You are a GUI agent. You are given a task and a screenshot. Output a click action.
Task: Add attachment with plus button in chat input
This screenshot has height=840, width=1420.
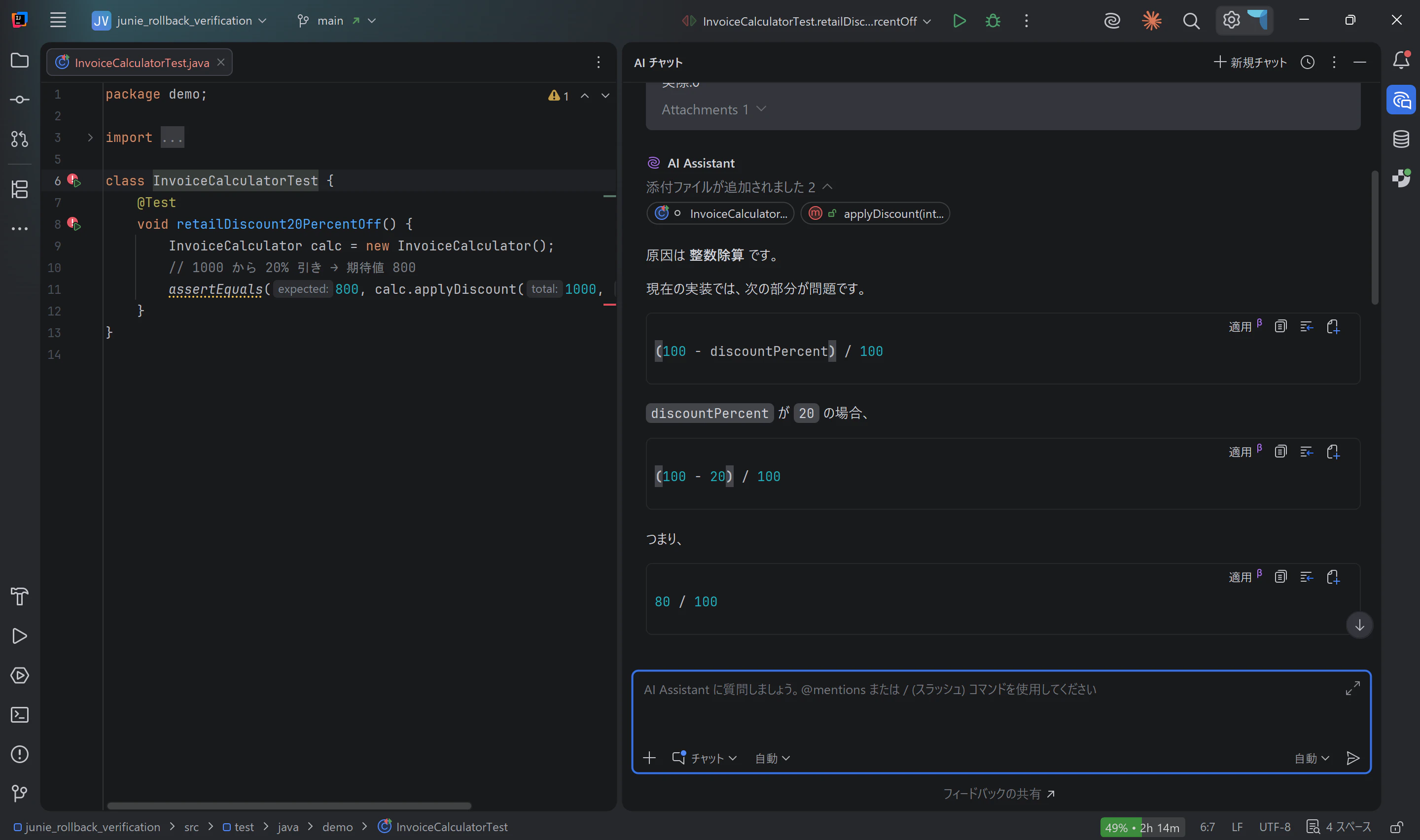(x=649, y=758)
